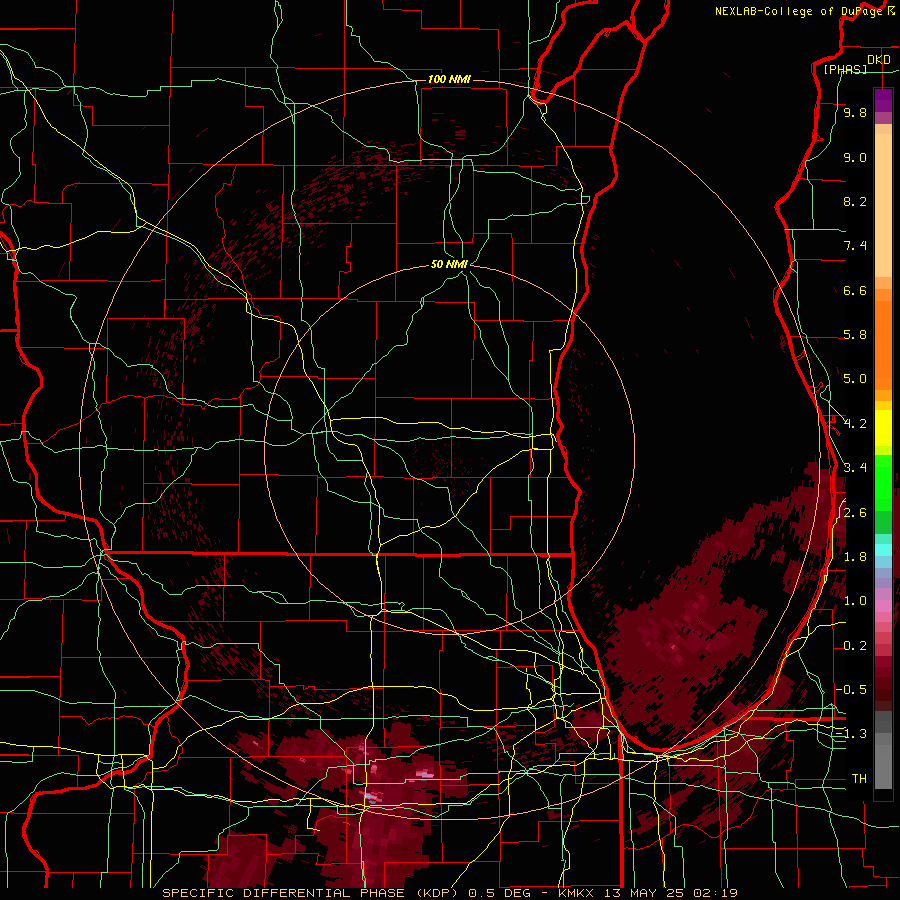Screen dimensions: 900x900
Task: Click the 1.8 value on the color scale
Action: 855,557
